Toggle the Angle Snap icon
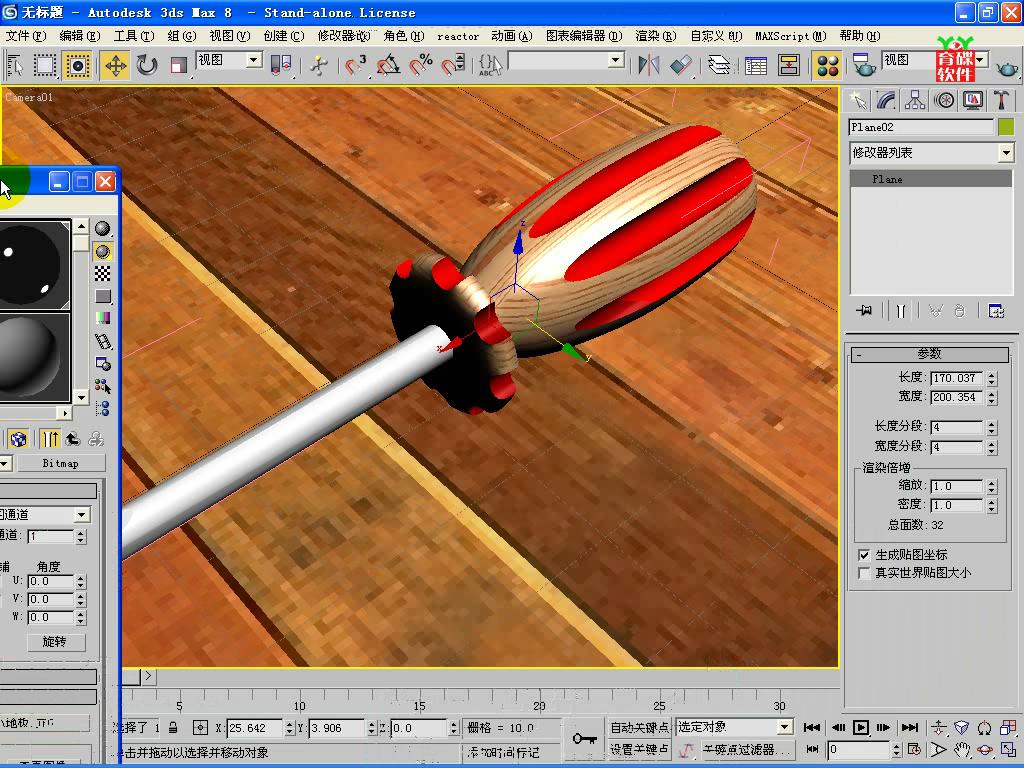 (x=388, y=65)
